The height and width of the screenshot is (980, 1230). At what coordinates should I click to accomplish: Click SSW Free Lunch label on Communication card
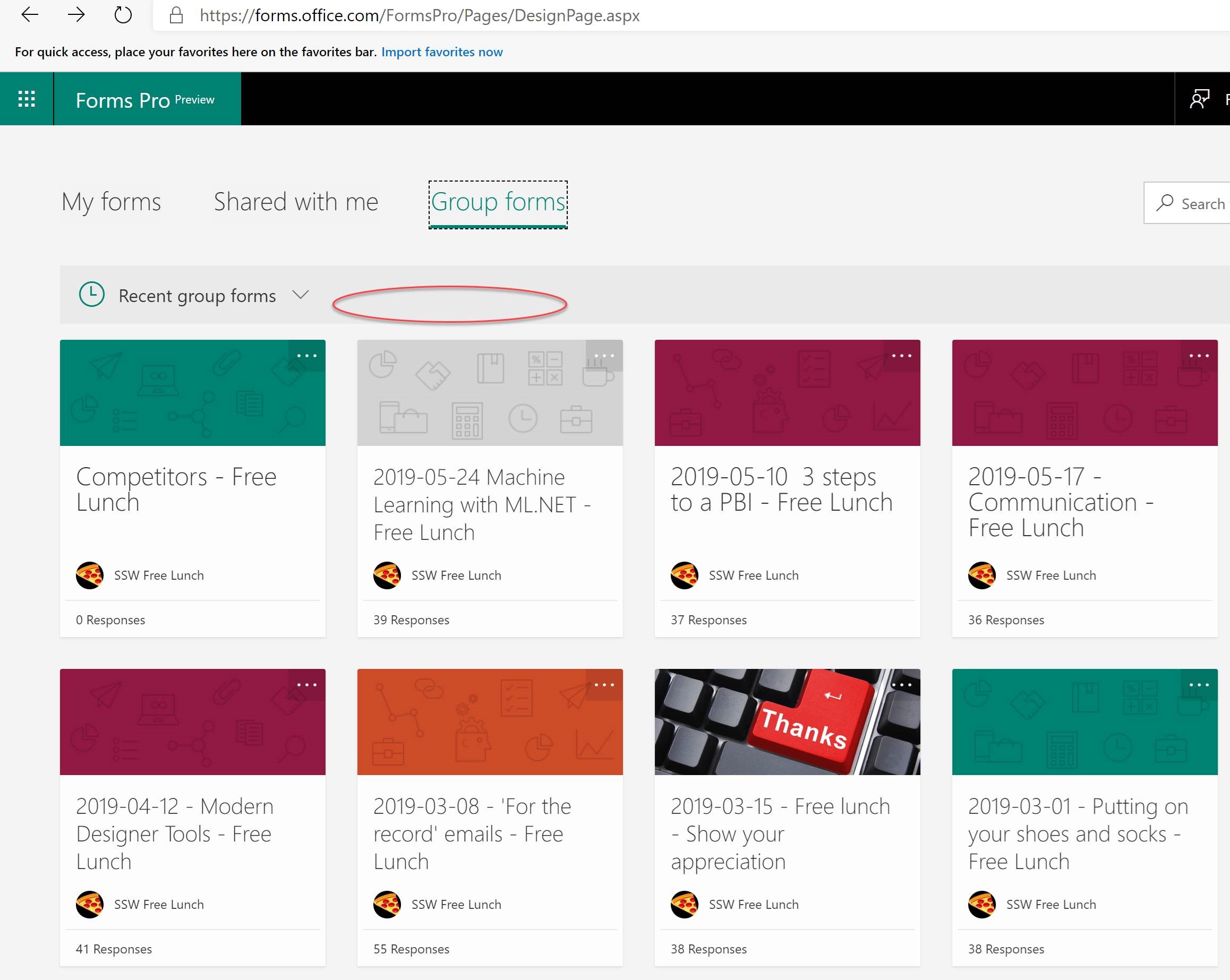coord(1051,575)
